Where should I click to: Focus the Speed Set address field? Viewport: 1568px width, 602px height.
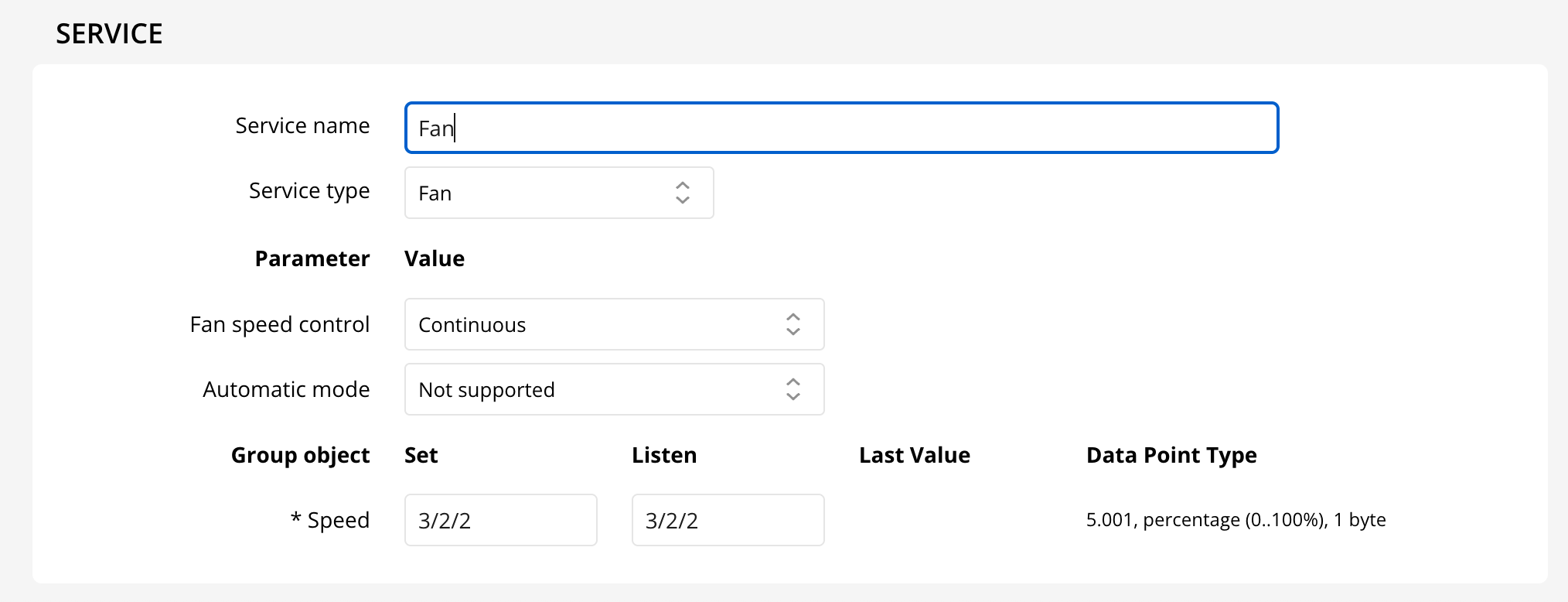click(x=500, y=520)
